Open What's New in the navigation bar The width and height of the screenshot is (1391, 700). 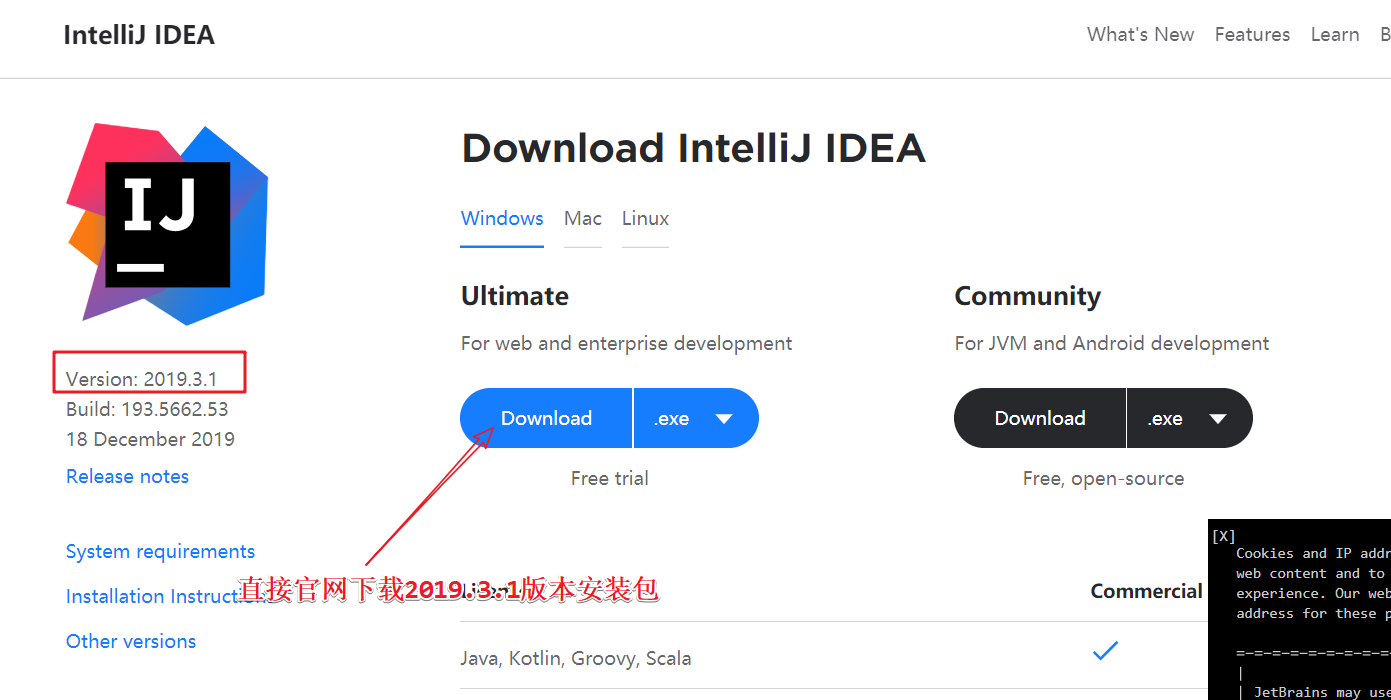pyautogui.click(x=1140, y=35)
